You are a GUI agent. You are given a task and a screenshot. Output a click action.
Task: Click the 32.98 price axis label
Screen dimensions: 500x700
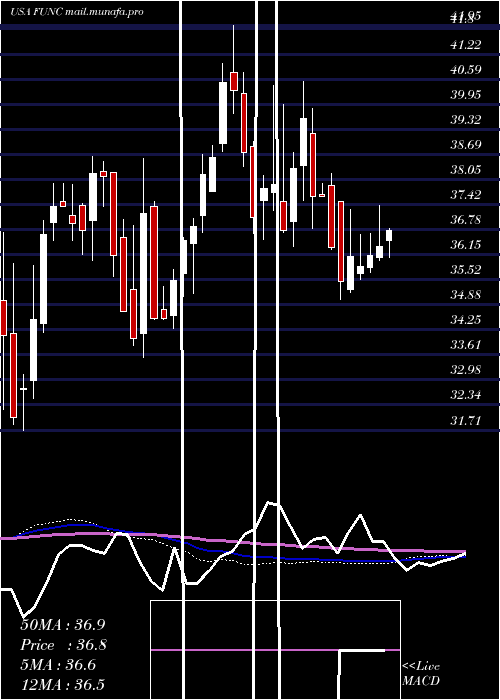466,370
